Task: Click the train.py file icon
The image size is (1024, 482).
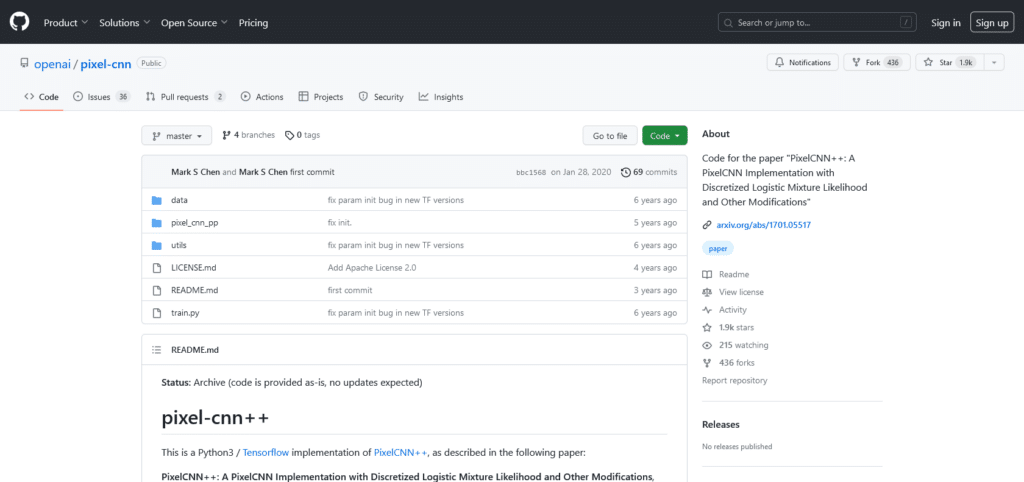Action: (156, 313)
